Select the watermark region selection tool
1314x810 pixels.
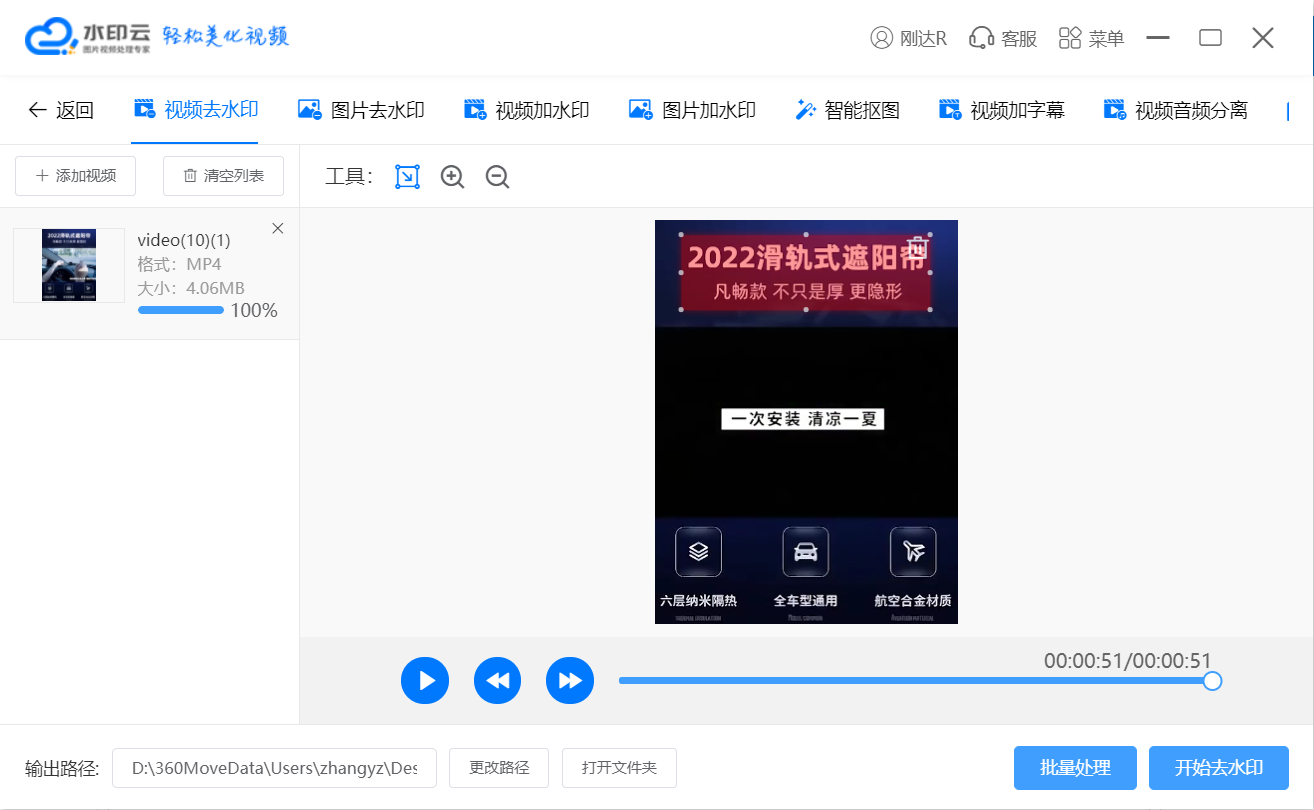point(407,177)
